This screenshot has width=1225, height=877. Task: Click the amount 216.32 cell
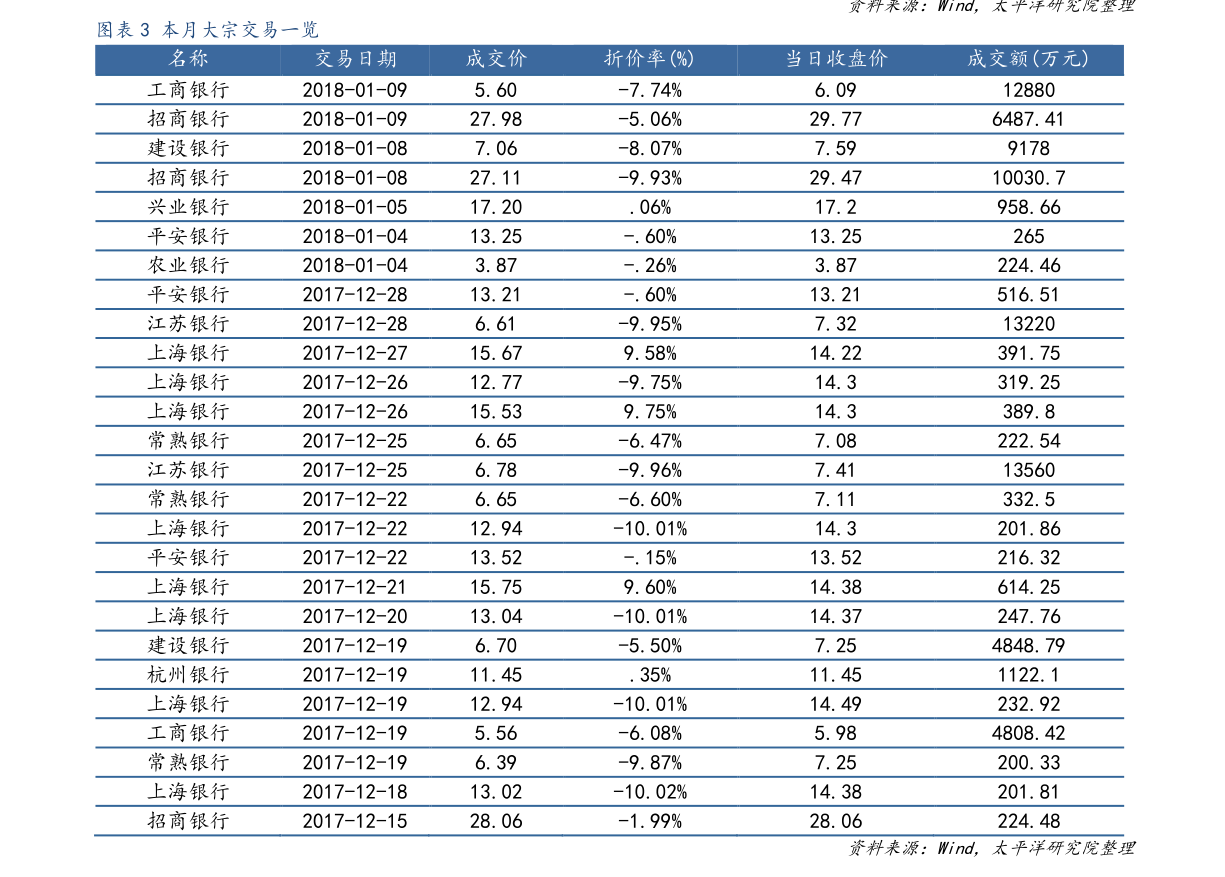click(x=1028, y=557)
